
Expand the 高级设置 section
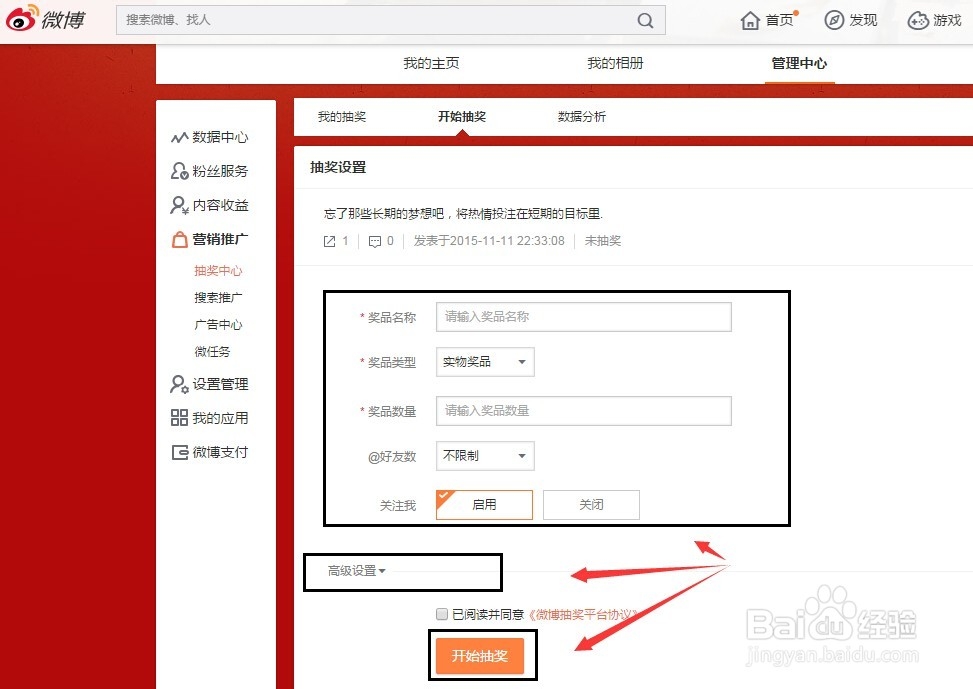click(x=357, y=570)
